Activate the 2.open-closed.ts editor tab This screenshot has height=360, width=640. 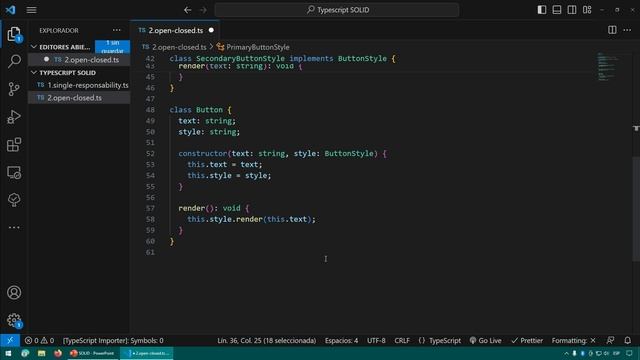pyautogui.click(x=176, y=30)
